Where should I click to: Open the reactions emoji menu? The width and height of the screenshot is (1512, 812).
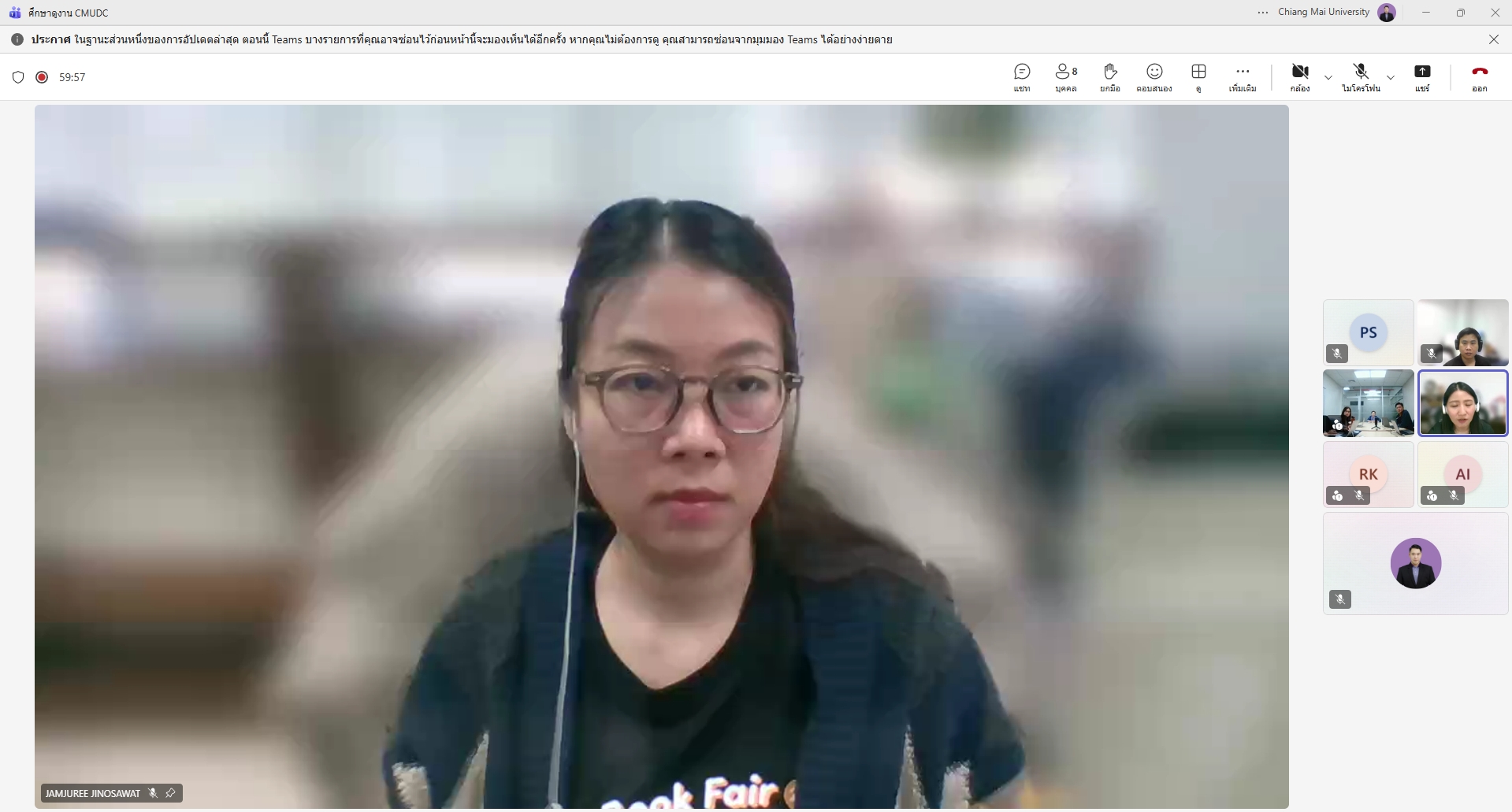point(1154,77)
